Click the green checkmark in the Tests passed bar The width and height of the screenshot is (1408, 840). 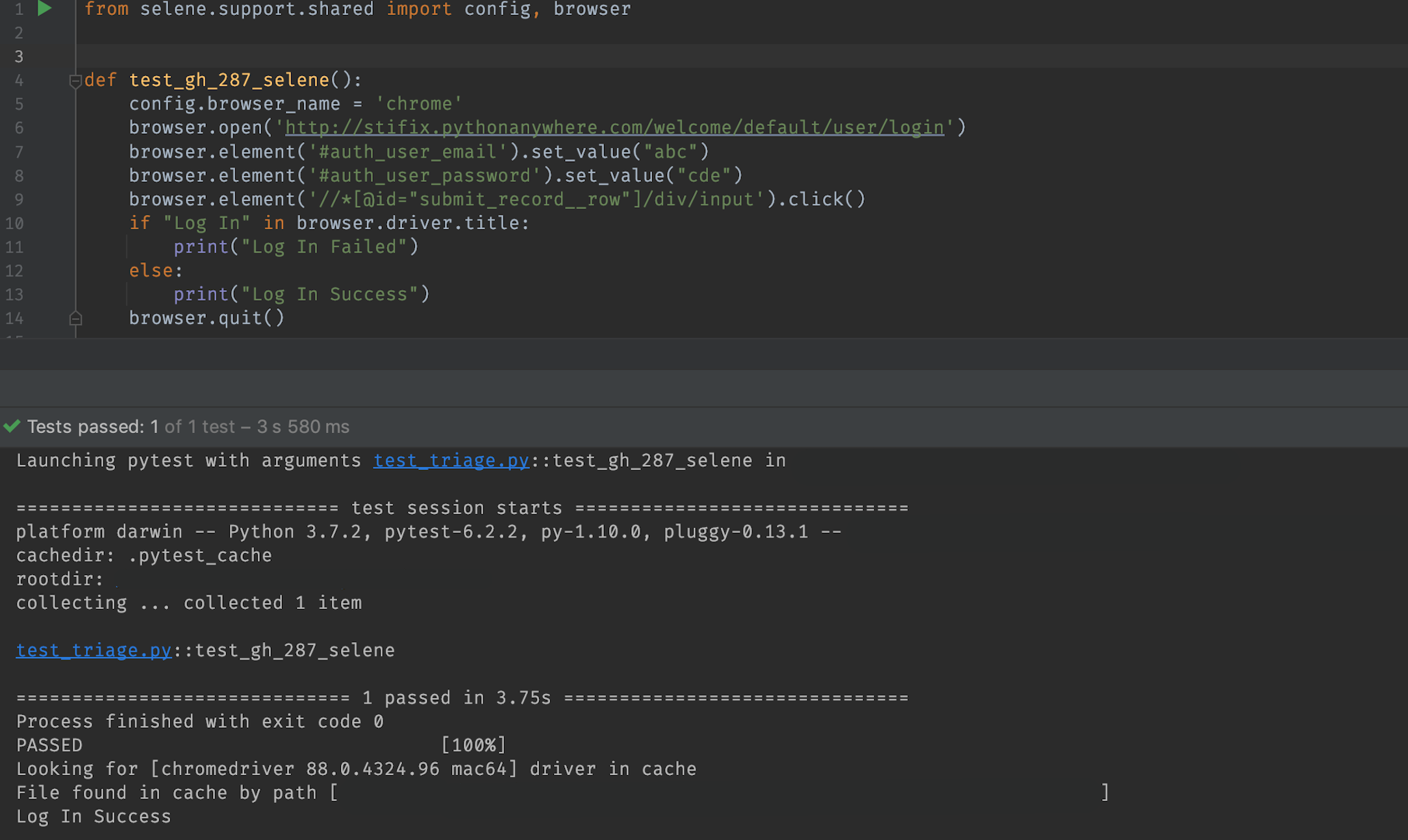click(12, 426)
